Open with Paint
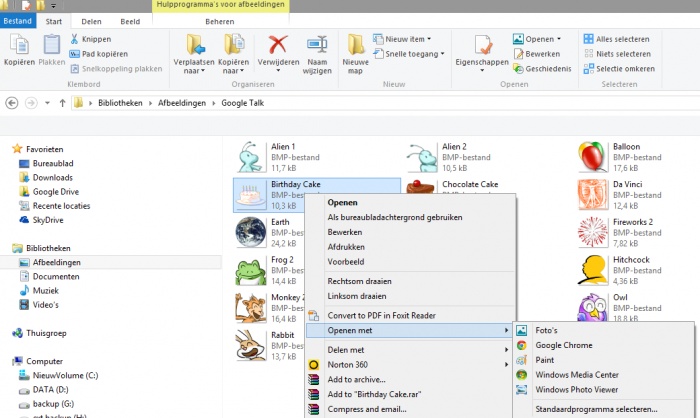Image resolution: width=700 pixels, height=418 pixels. pos(545,360)
